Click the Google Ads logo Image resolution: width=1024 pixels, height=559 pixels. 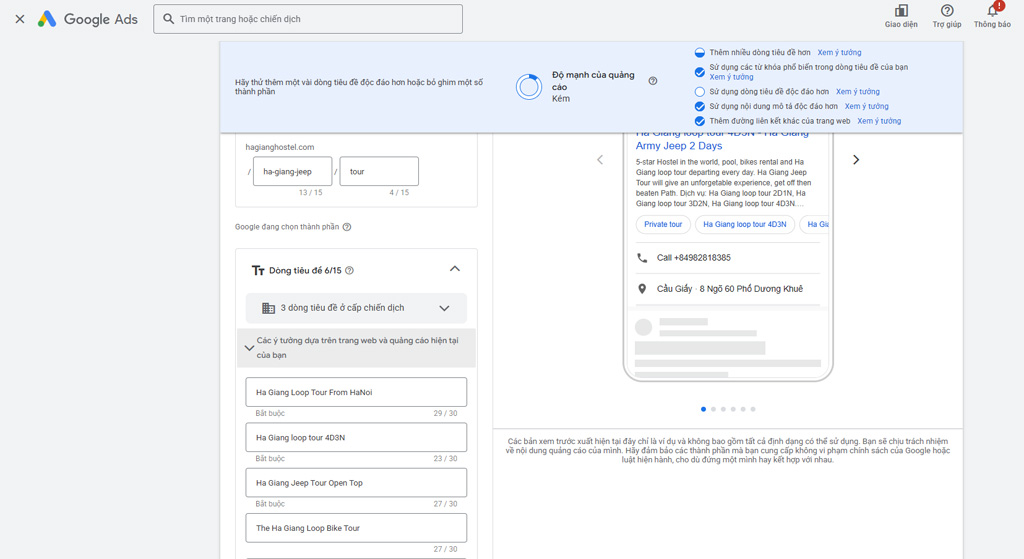[x=88, y=19]
